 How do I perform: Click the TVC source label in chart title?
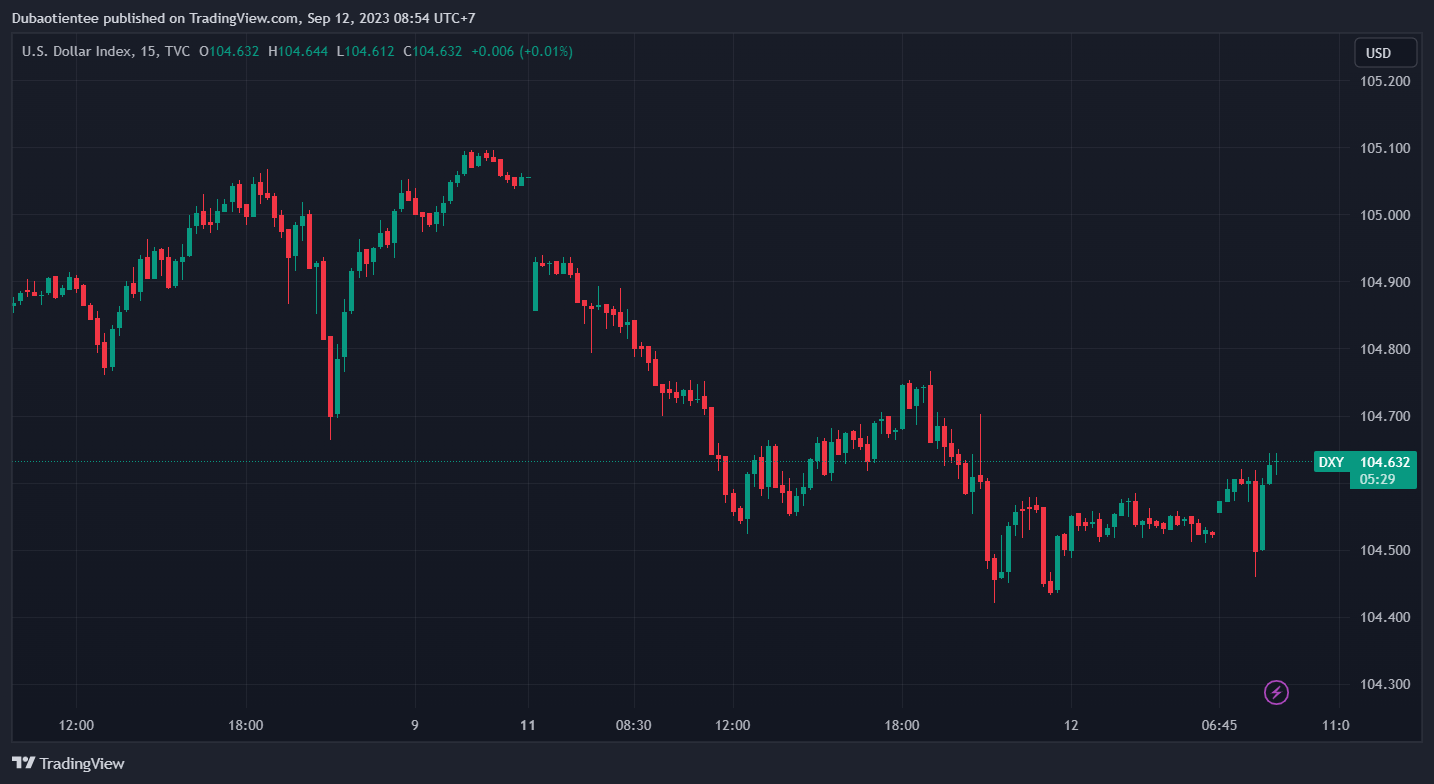pyautogui.click(x=176, y=51)
